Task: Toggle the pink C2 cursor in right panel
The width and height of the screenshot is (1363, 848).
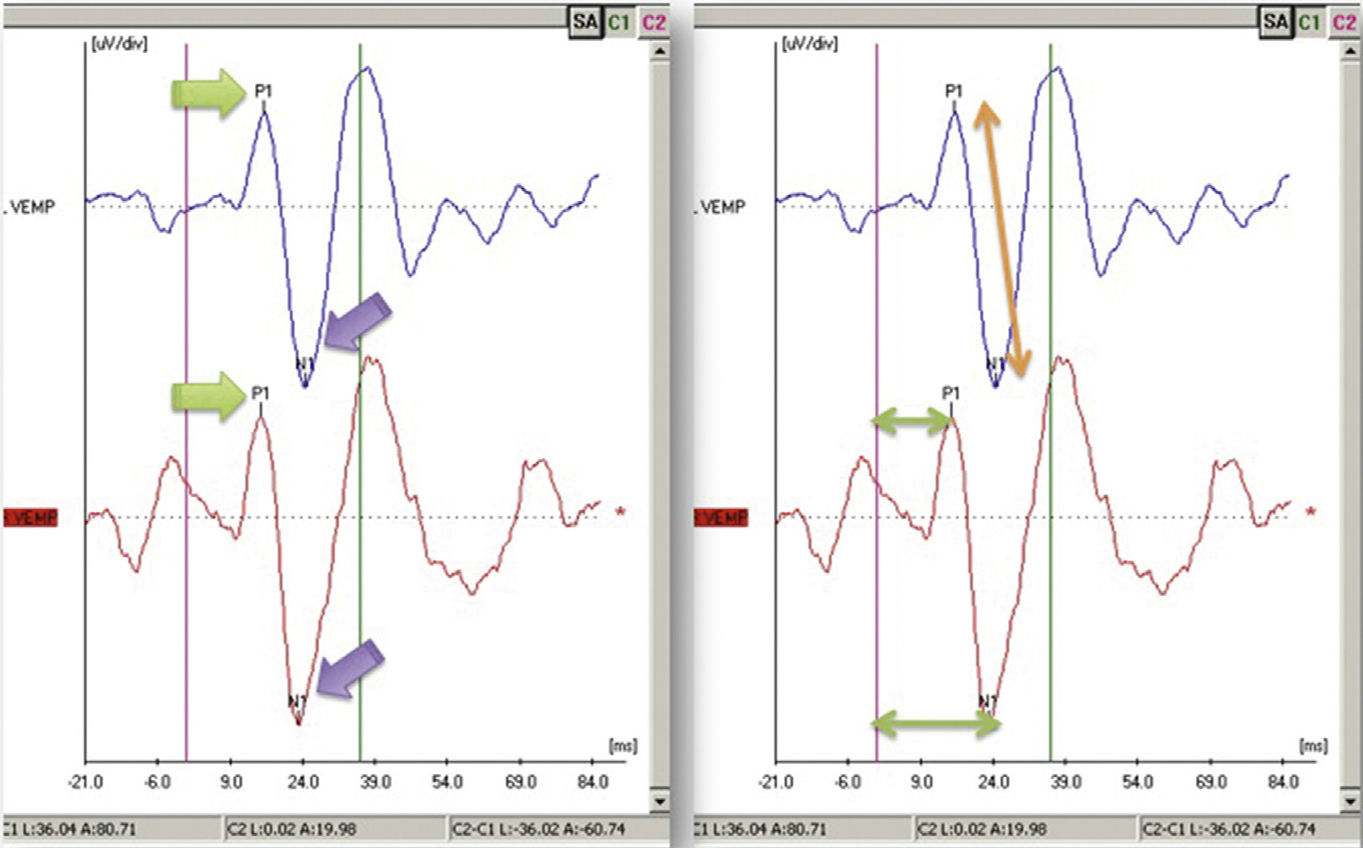Action: [x=1346, y=21]
